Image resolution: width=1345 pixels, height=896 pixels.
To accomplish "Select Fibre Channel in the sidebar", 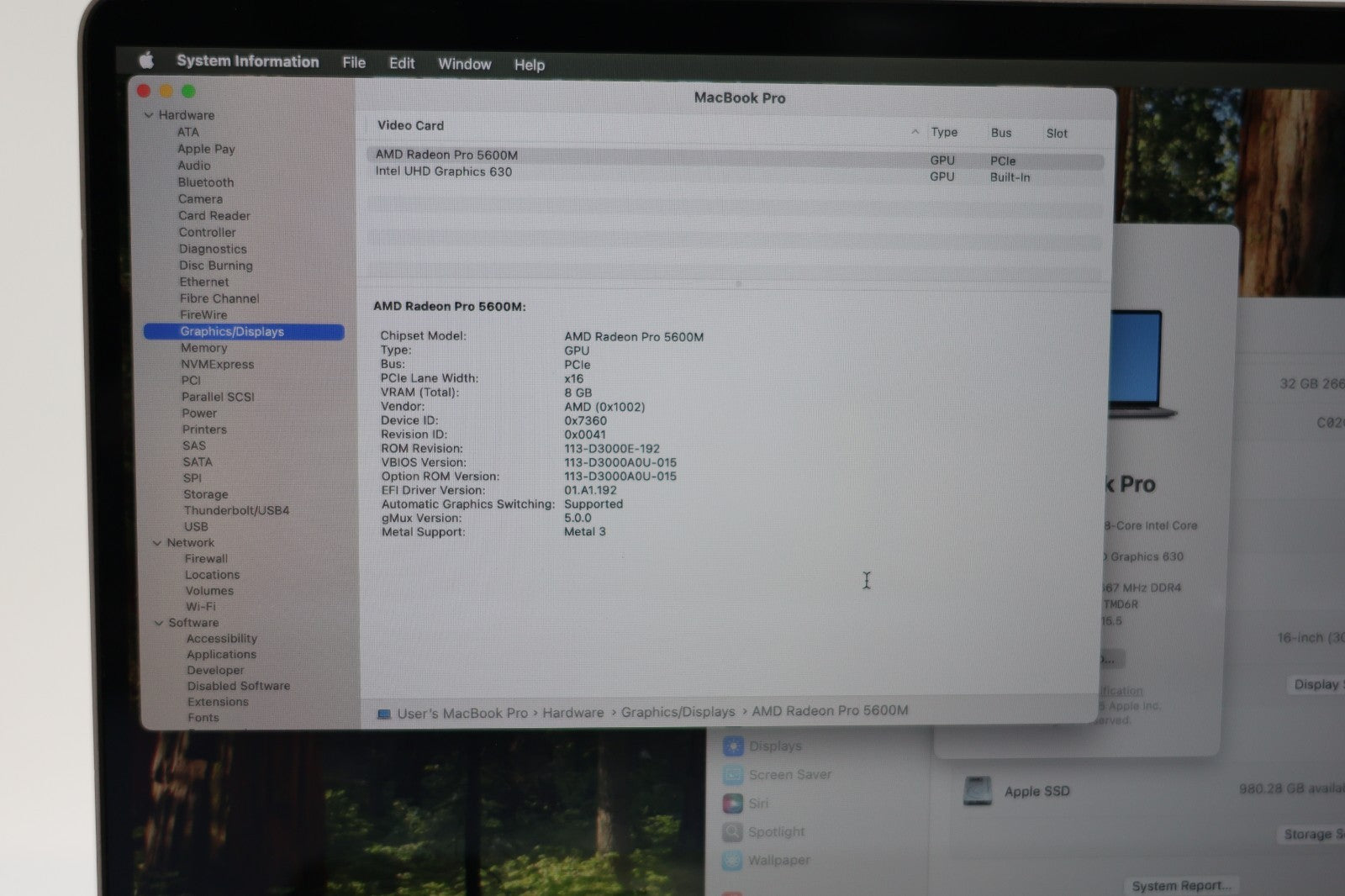I will pos(219,298).
